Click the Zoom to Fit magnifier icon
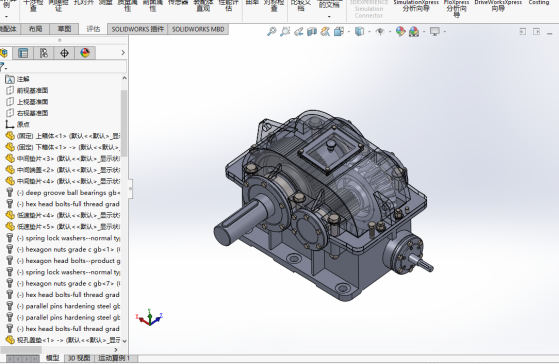 tap(272, 32)
